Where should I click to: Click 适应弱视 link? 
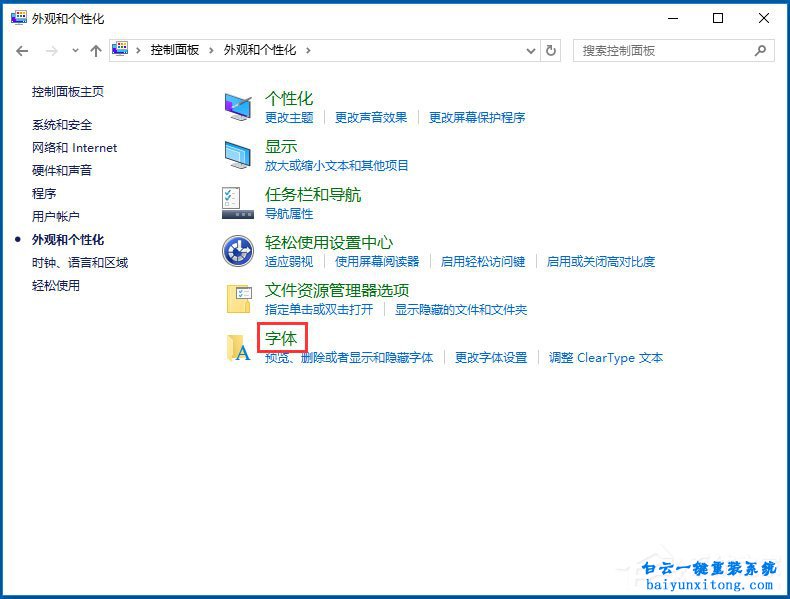point(289,261)
